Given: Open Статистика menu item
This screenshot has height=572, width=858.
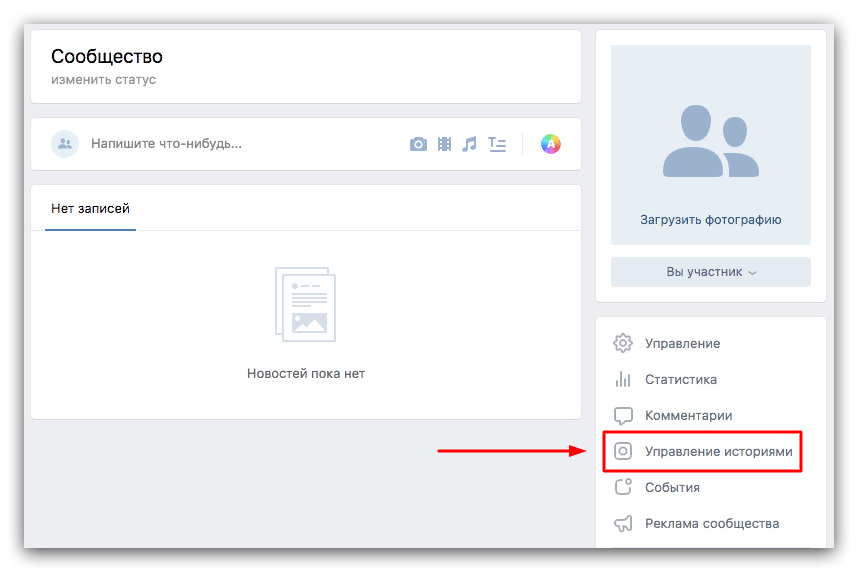Looking at the screenshot, I should pyautogui.click(x=681, y=379).
